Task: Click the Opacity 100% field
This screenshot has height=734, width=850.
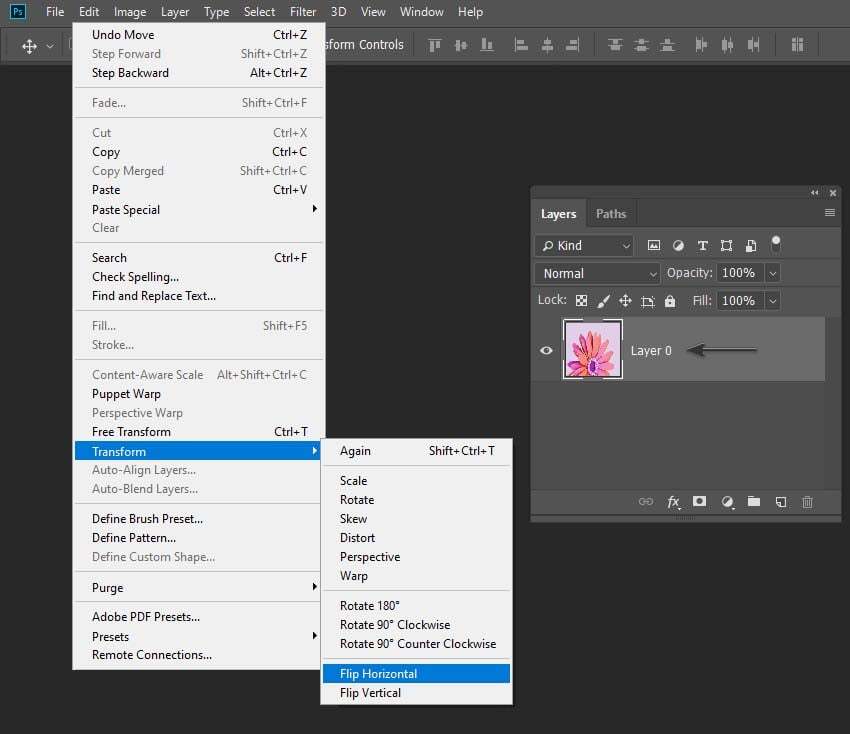Action: (x=740, y=273)
